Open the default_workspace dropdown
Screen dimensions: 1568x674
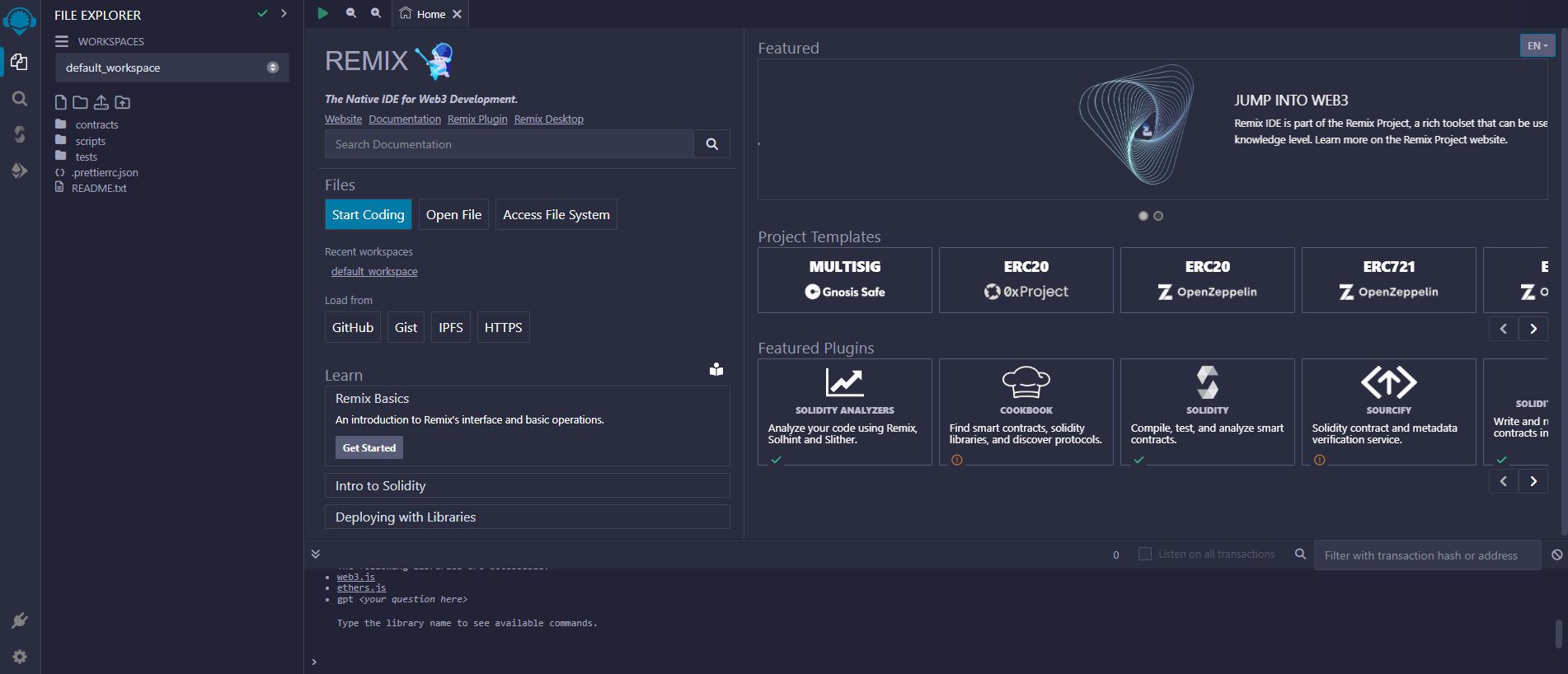172,68
